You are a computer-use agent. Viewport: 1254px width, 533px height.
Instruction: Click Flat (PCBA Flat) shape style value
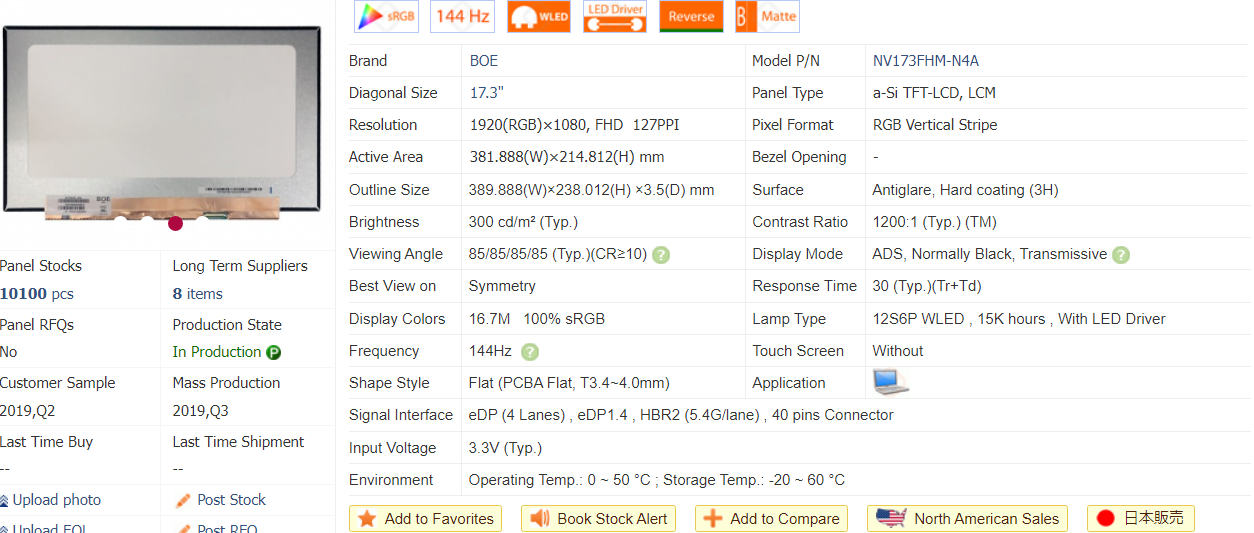(569, 383)
